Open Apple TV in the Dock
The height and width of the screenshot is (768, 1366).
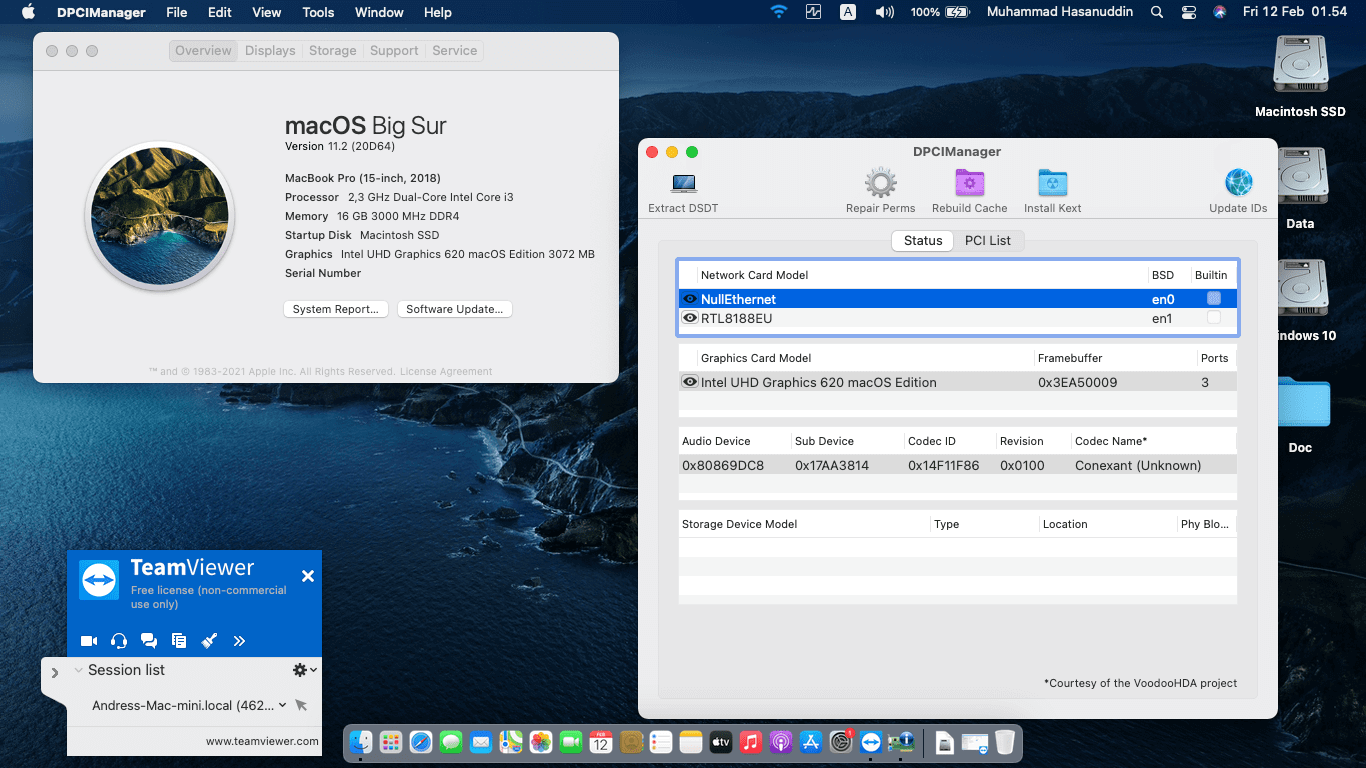point(721,742)
